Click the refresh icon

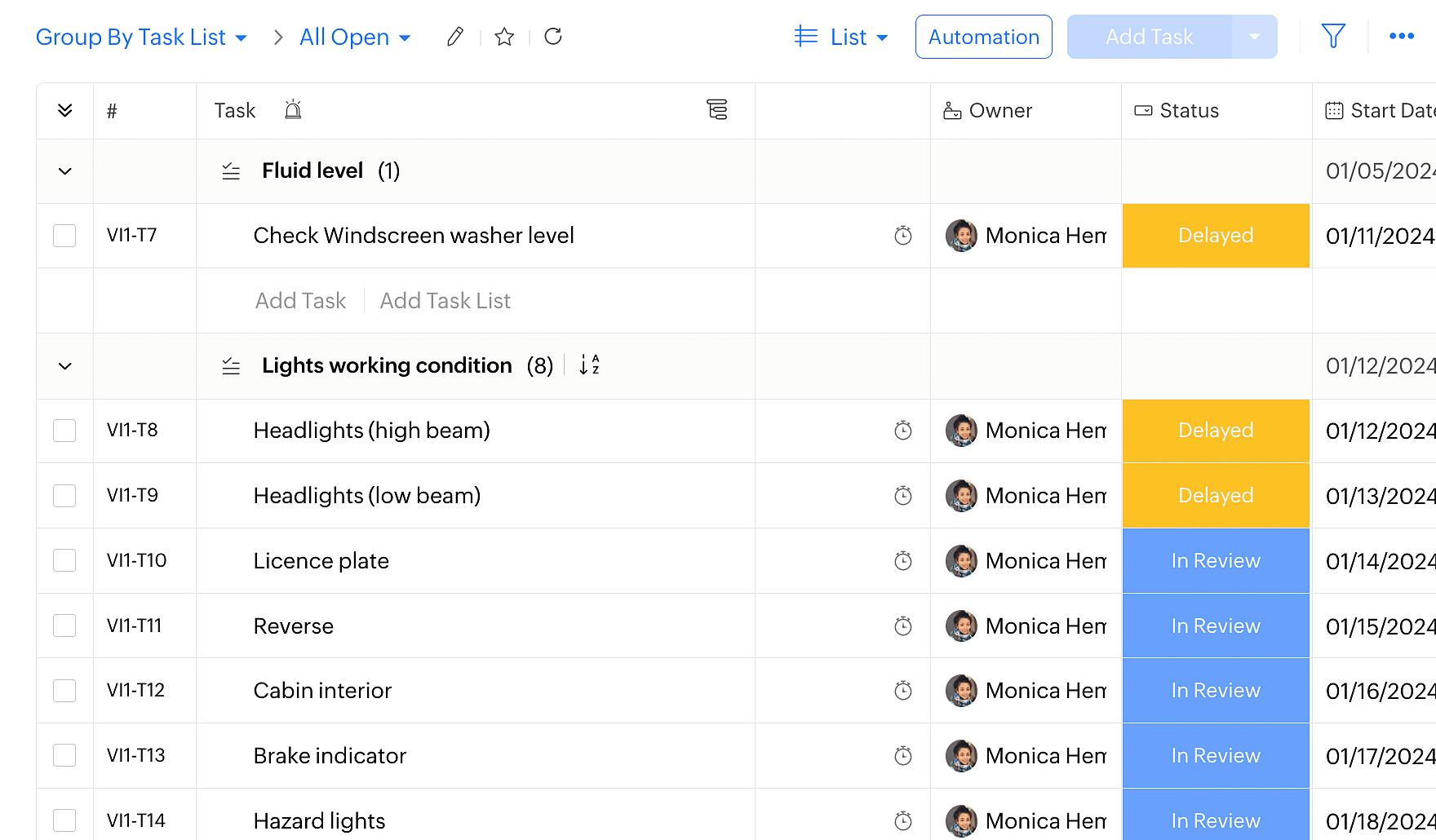pos(553,37)
